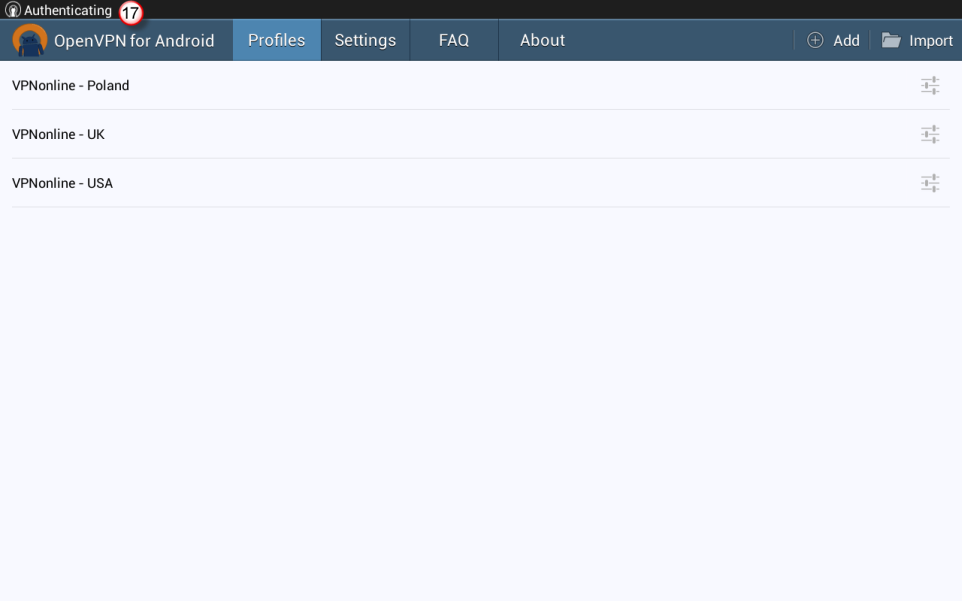Open settings icon for VPNonline - Poland profile
This screenshot has width=962, height=601.
[x=930, y=85]
